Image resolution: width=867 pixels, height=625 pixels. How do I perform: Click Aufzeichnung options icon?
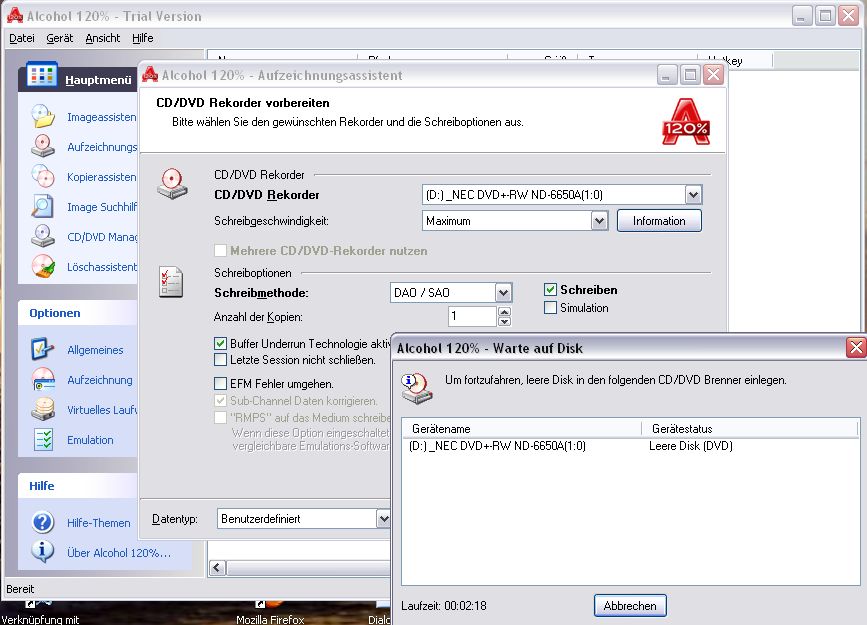pos(43,379)
